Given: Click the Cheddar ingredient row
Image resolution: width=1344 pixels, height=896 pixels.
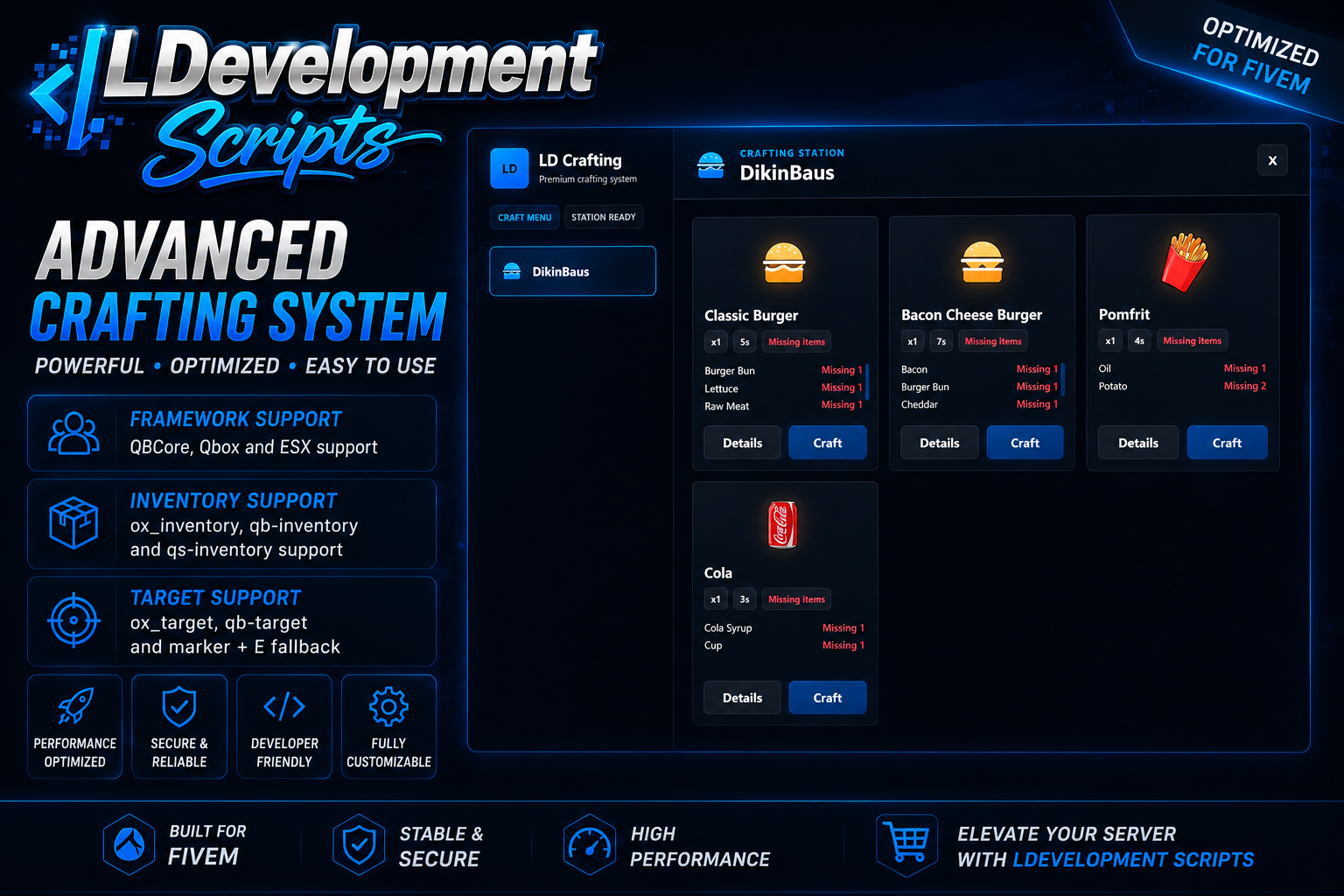Looking at the screenshot, I should tap(979, 404).
